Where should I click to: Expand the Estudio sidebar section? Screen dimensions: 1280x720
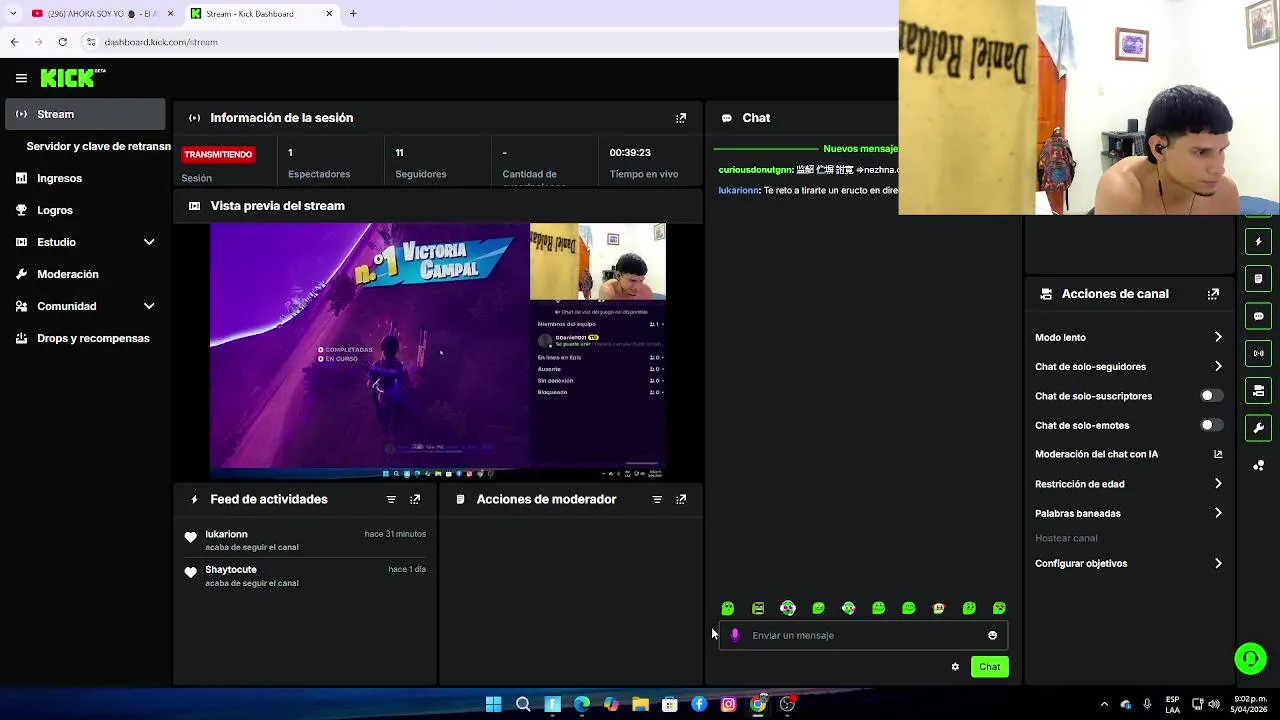pos(149,242)
